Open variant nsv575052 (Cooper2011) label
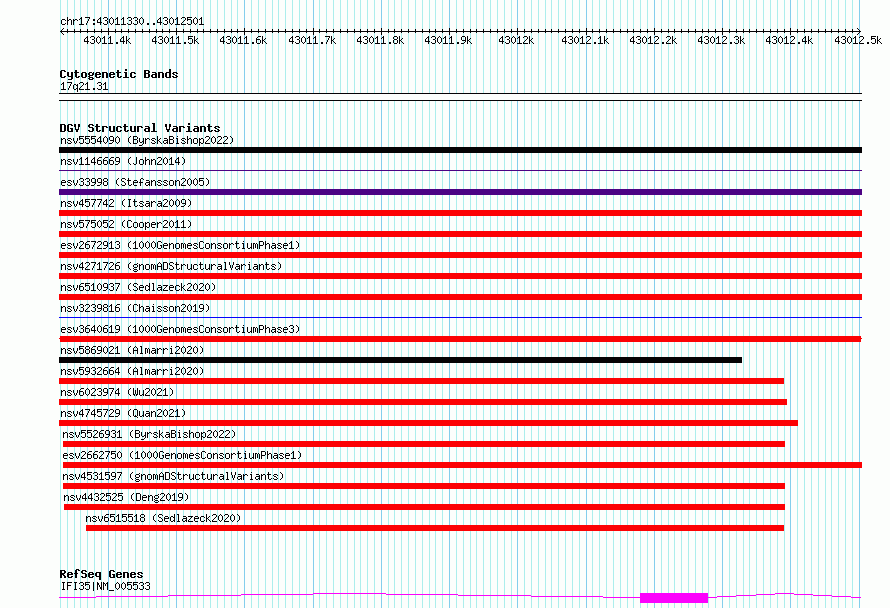Screen dimensions: 890x608 (126, 224)
